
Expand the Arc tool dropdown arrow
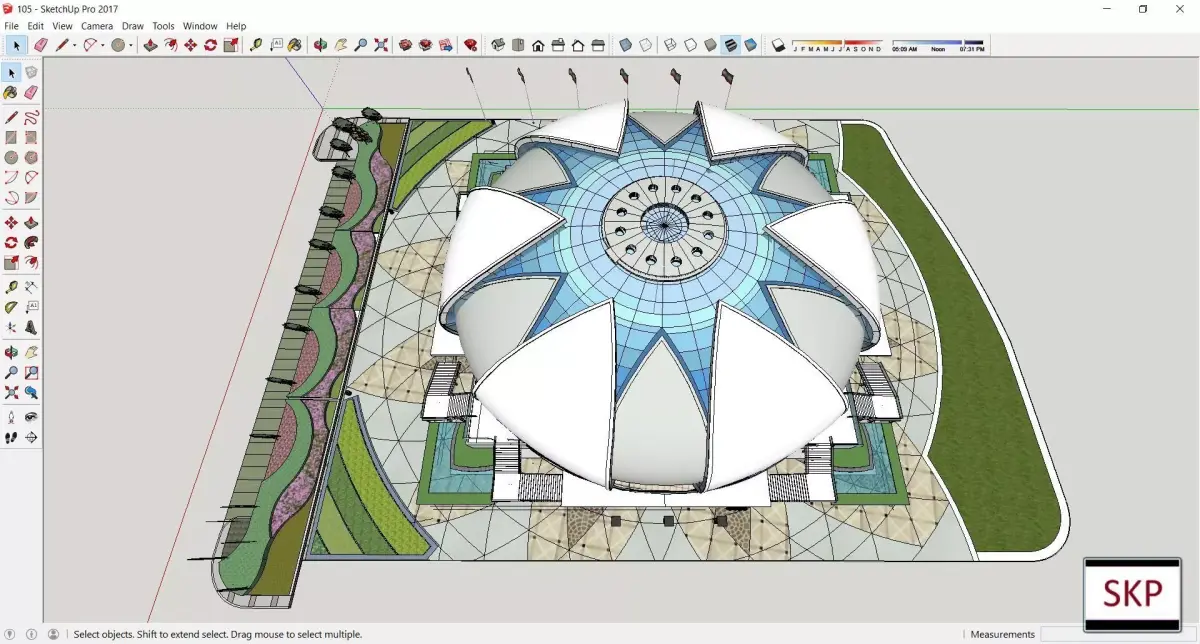103,45
